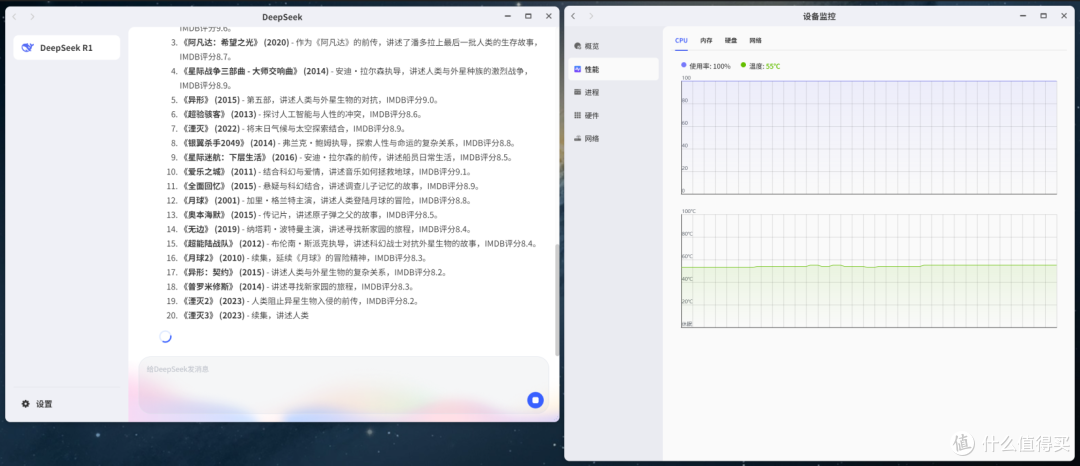Click the CPU temperature chart

[869, 271]
